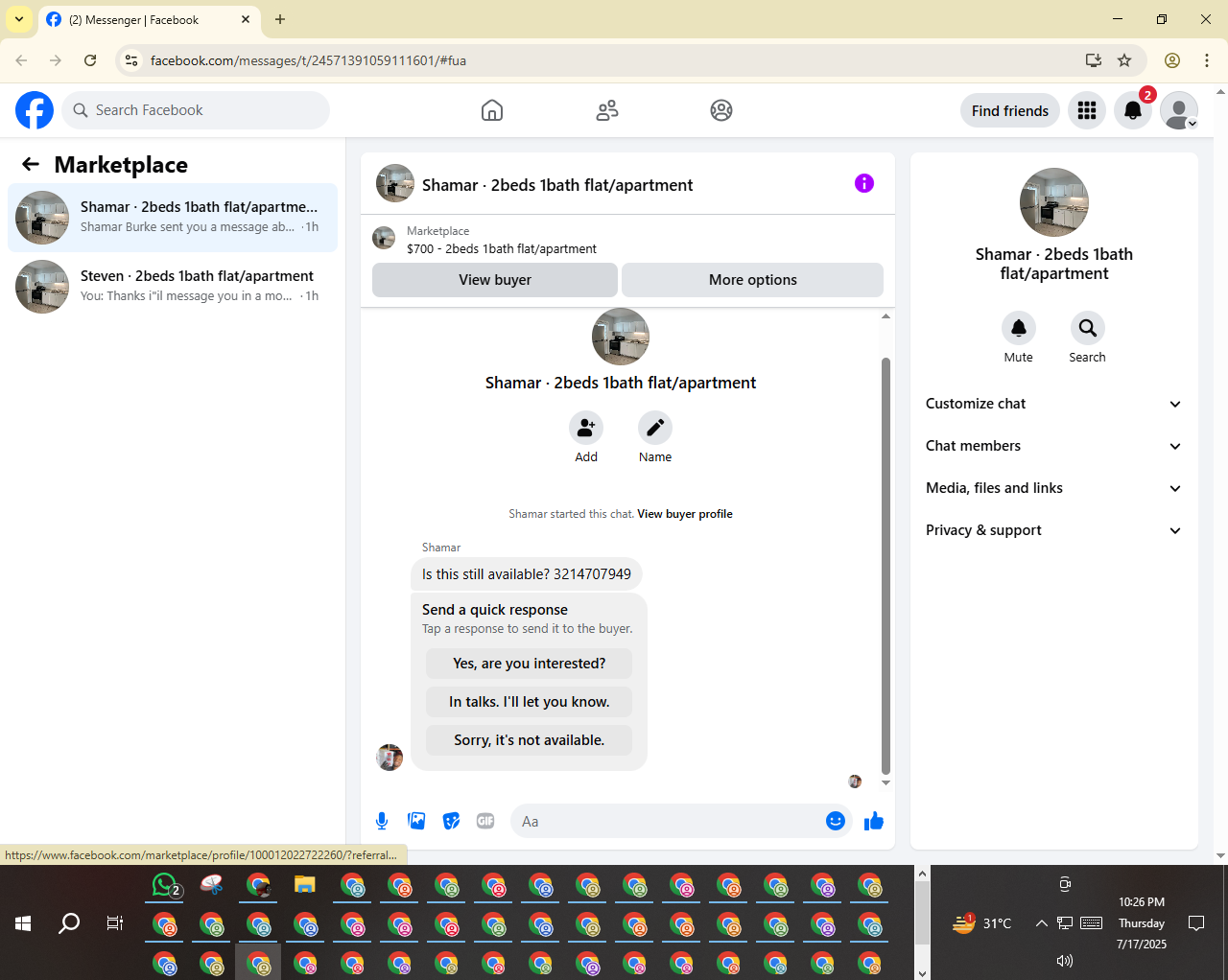Open a new browser tab
Screen dimensions: 1228x980
pyautogui.click(x=280, y=19)
